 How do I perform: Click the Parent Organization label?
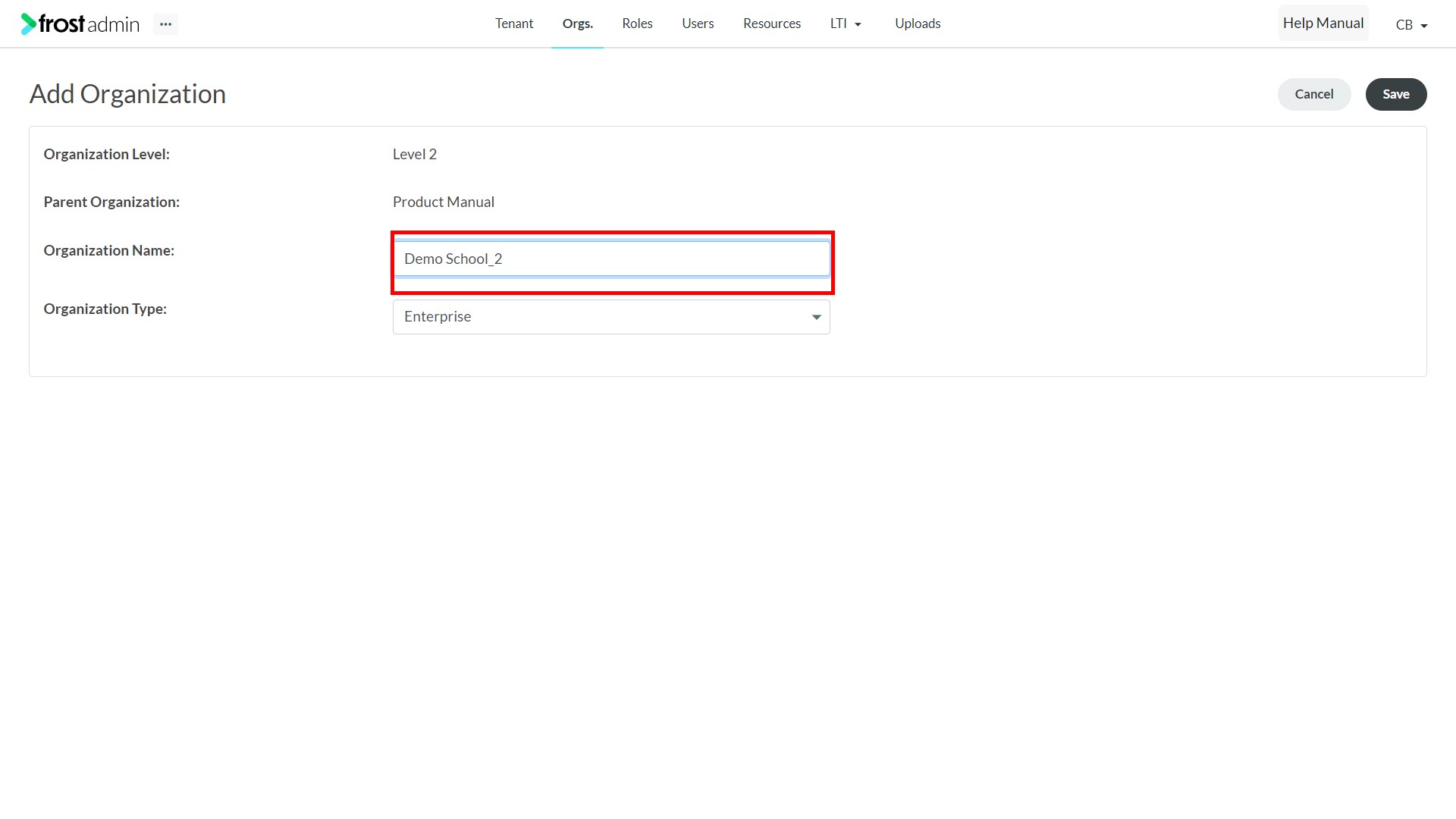111,202
